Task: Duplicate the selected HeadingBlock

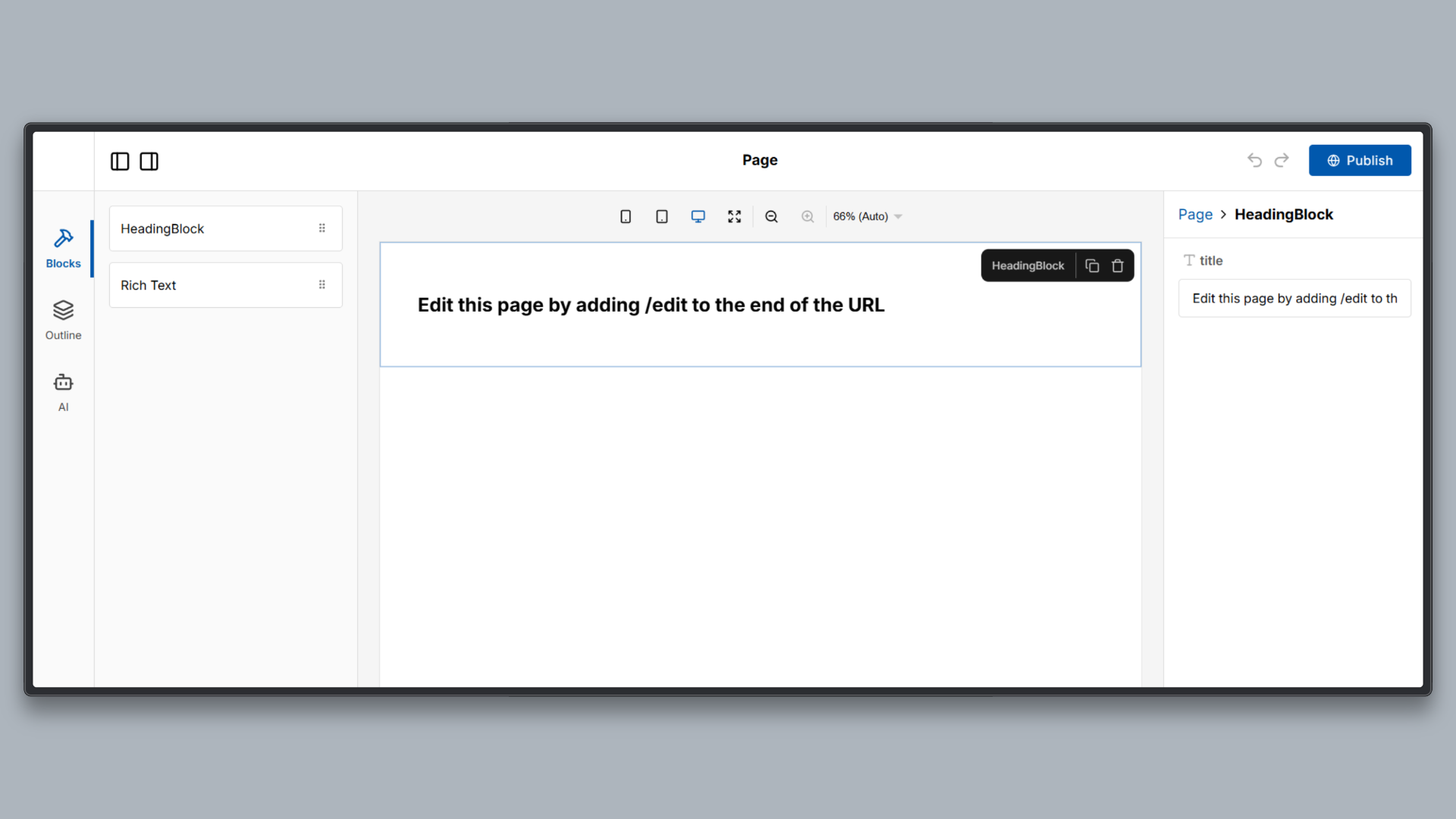Action: tap(1092, 265)
